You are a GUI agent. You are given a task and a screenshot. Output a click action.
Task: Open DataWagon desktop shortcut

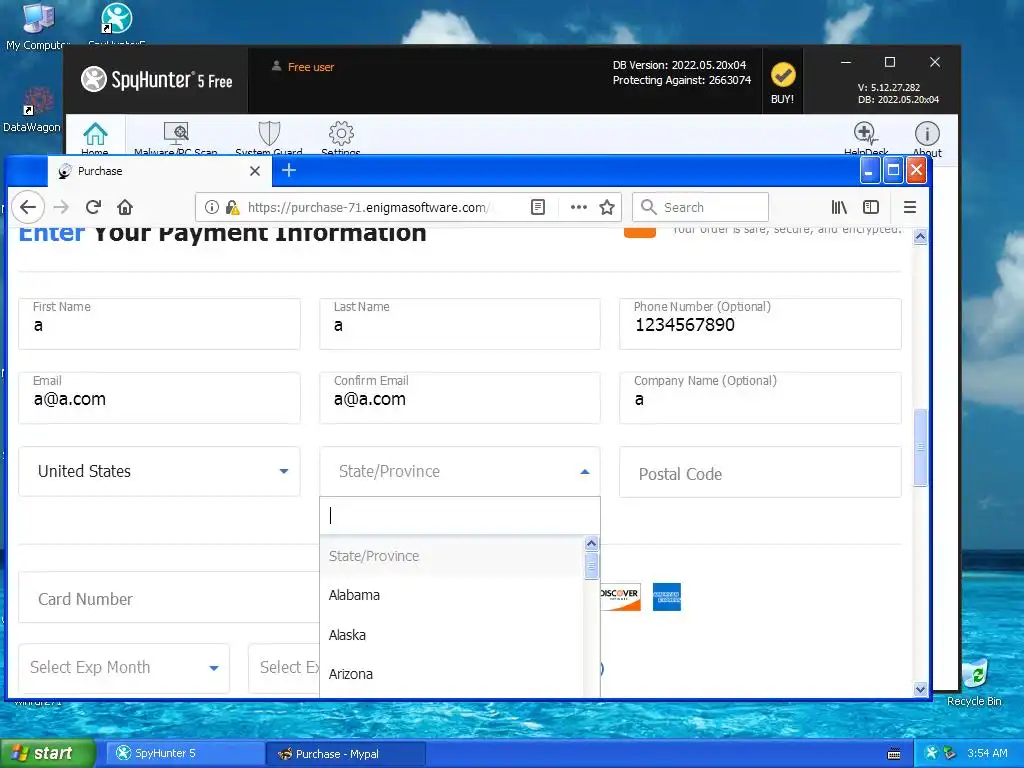click(x=31, y=111)
